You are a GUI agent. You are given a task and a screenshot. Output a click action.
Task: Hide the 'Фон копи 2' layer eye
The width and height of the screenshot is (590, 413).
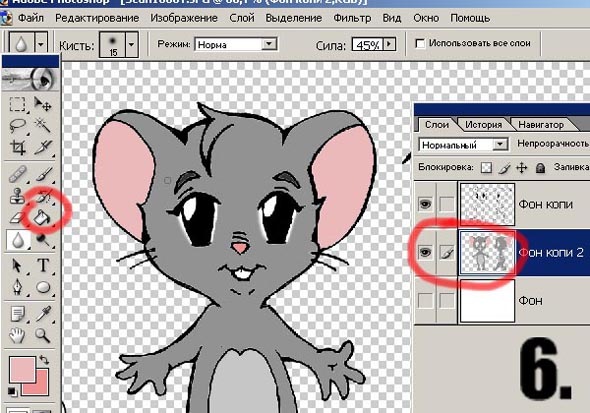pos(425,252)
